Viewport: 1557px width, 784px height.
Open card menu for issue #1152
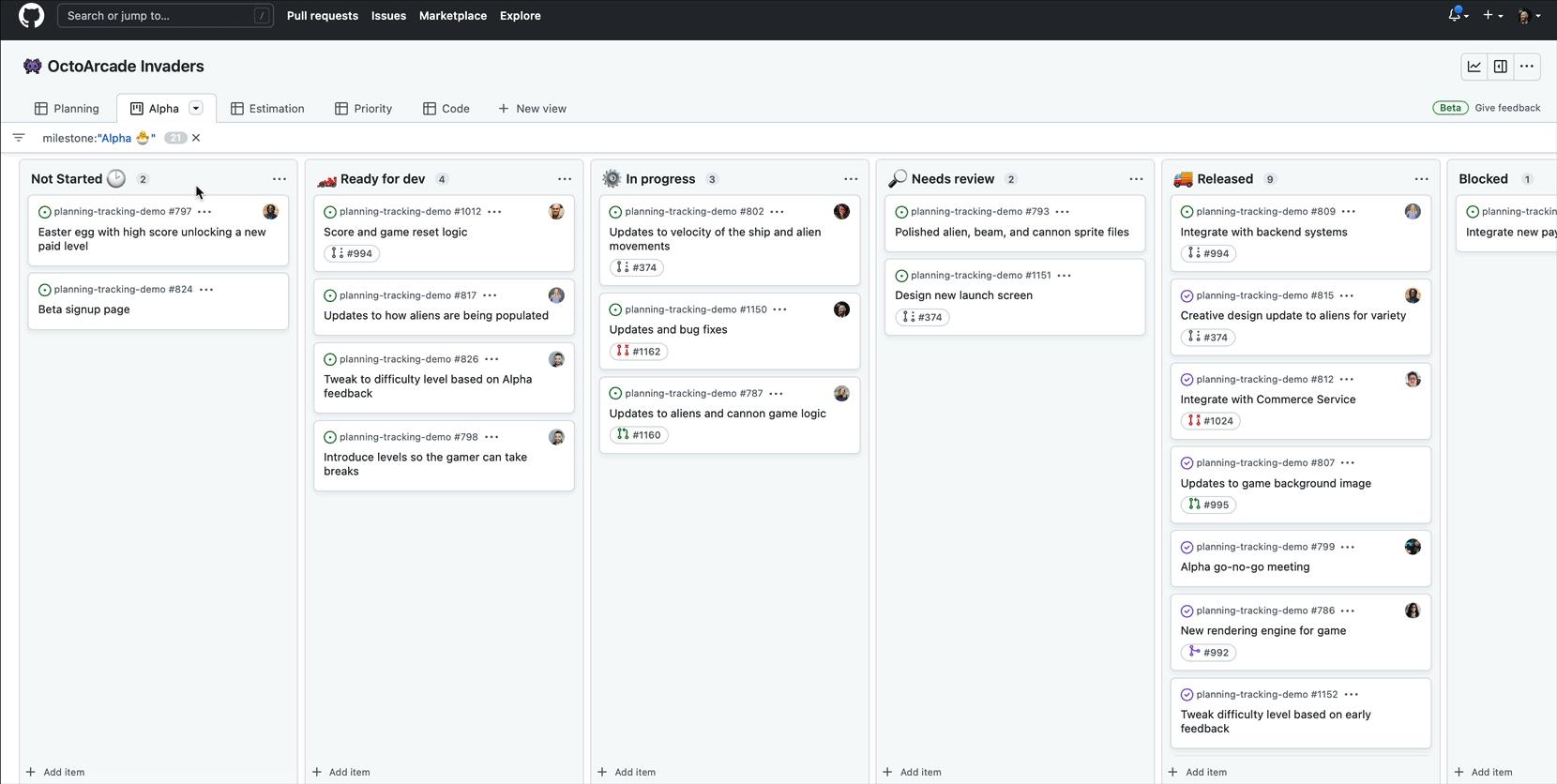point(1351,695)
